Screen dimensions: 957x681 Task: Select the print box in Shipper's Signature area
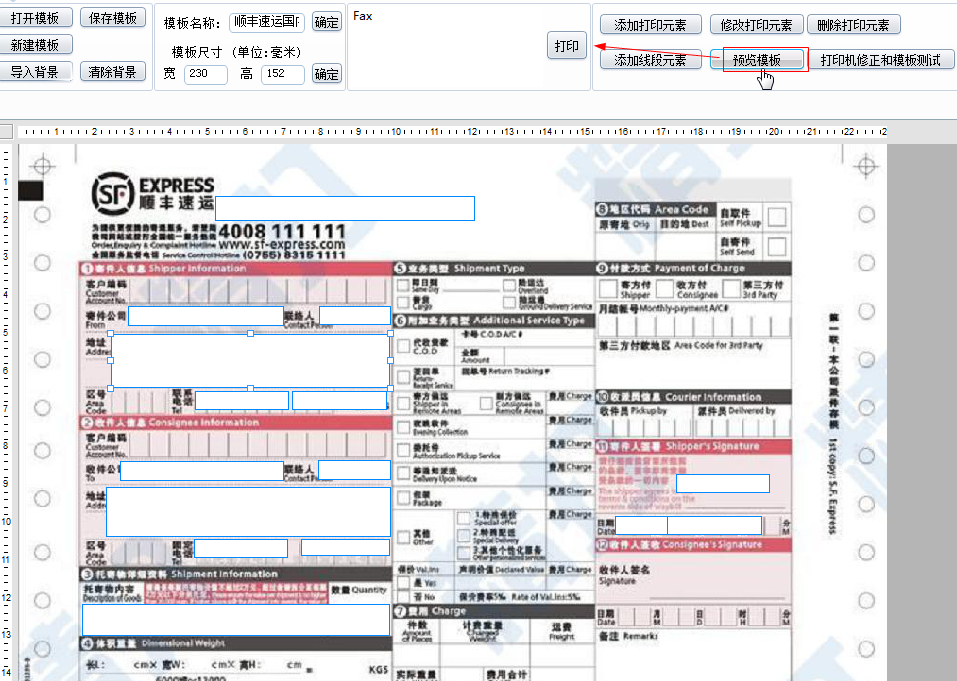pos(723,483)
